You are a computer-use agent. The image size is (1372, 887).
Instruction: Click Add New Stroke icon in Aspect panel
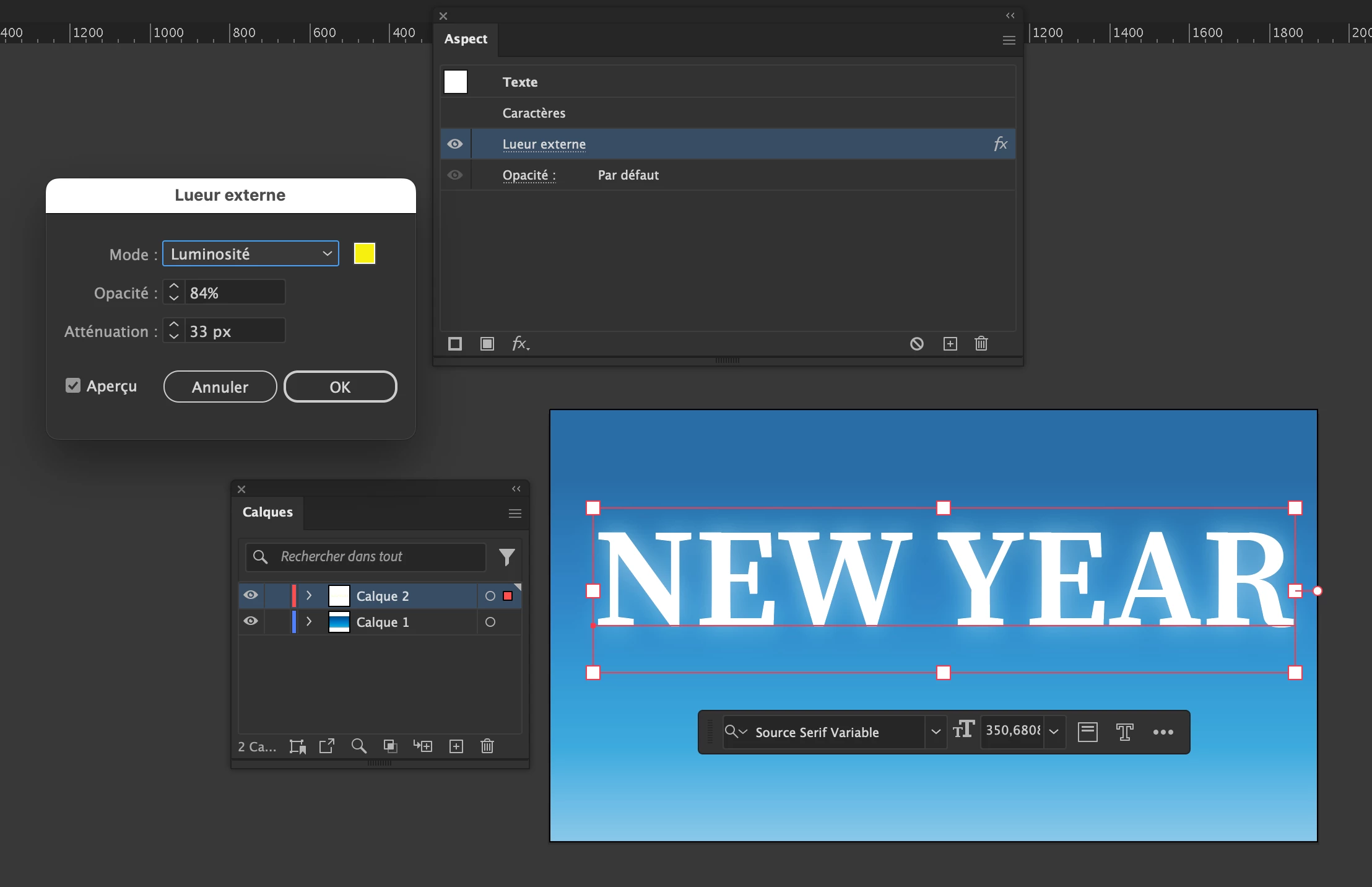(x=455, y=344)
